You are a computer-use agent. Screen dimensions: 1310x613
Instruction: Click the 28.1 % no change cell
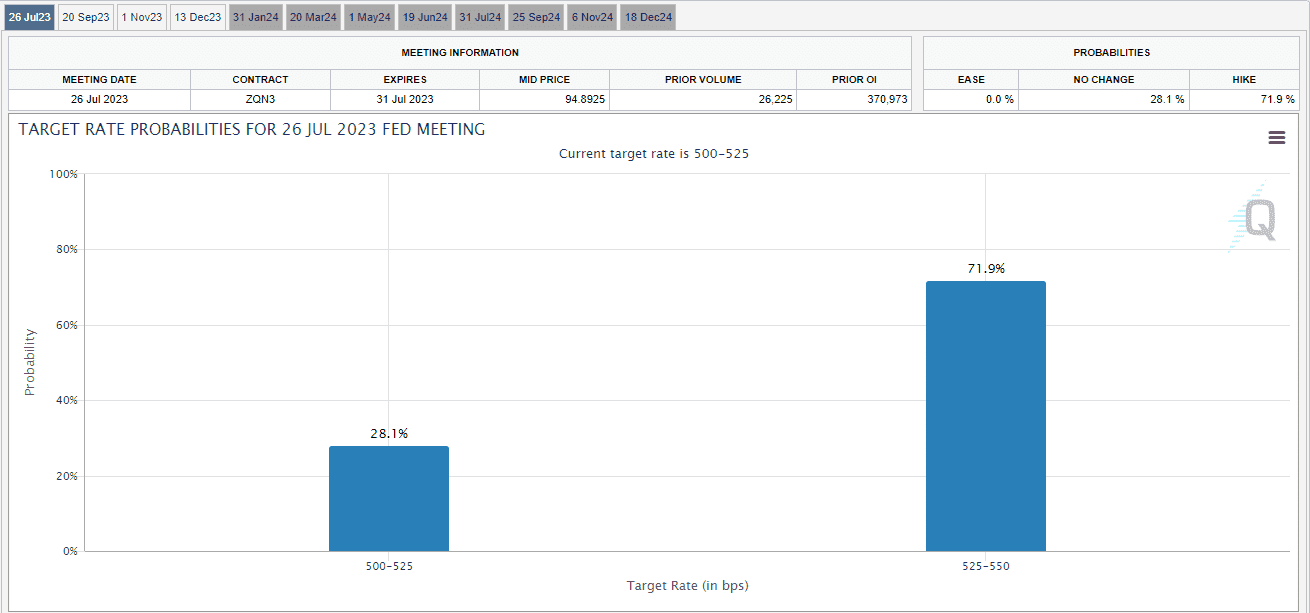click(1104, 99)
